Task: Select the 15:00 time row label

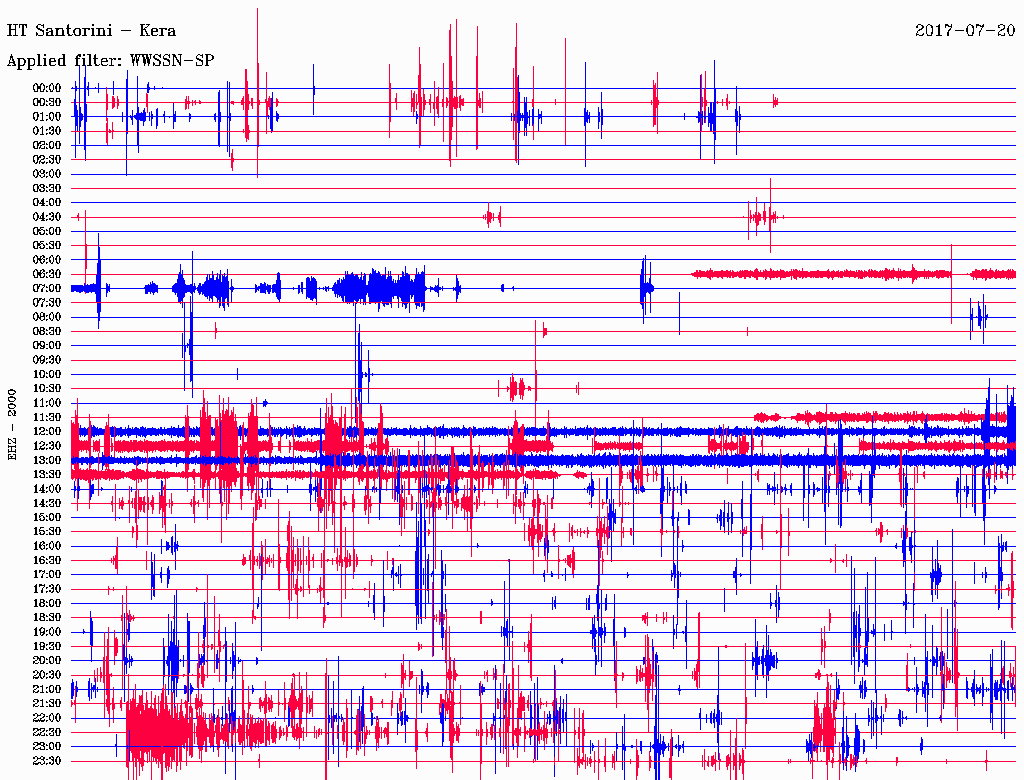Action: [47, 517]
